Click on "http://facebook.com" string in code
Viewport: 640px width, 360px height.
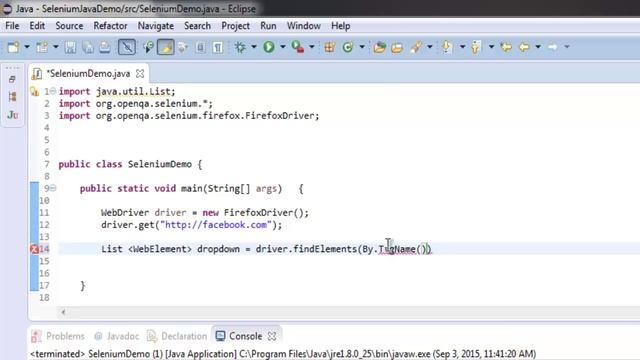click(216, 224)
